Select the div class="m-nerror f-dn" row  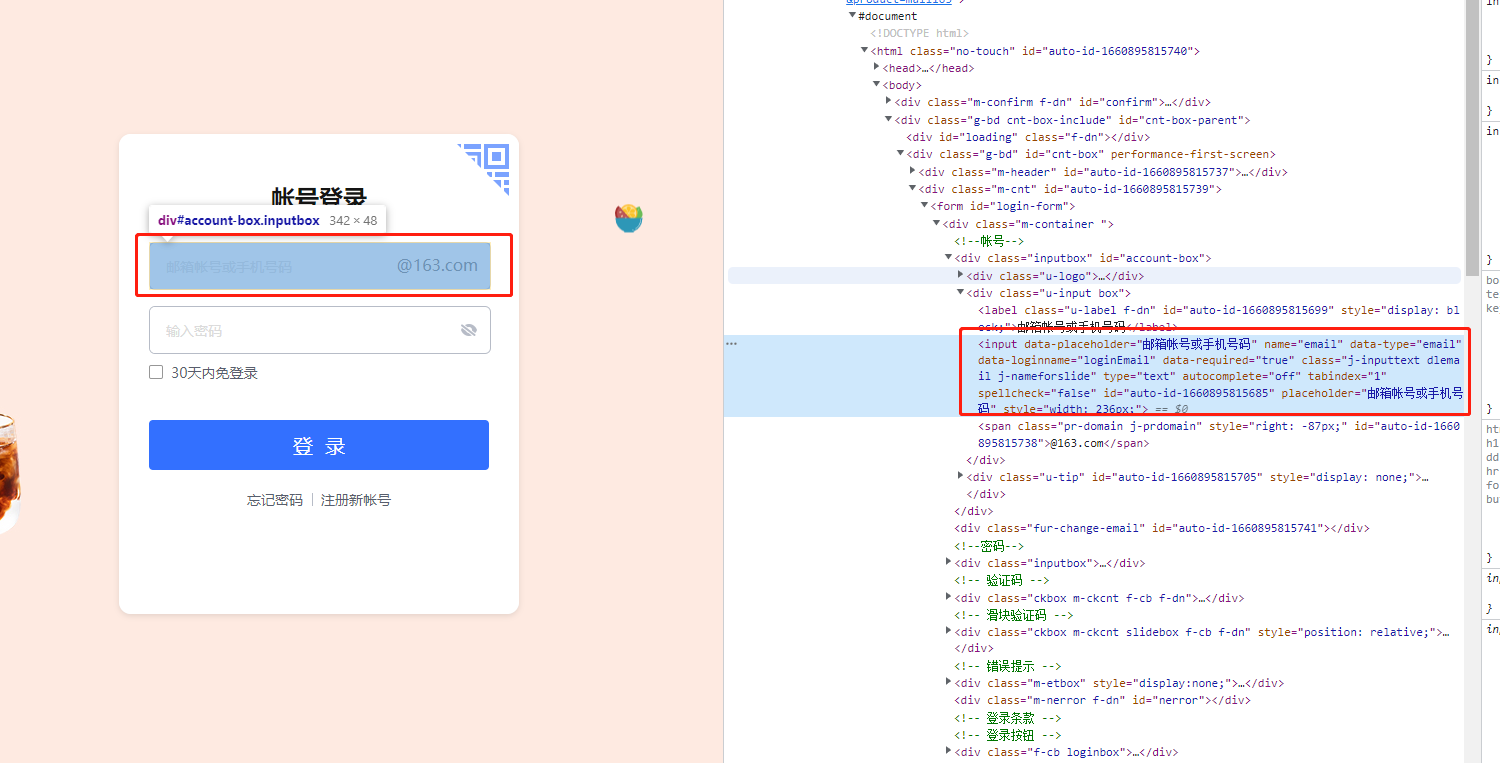pos(1102,700)
